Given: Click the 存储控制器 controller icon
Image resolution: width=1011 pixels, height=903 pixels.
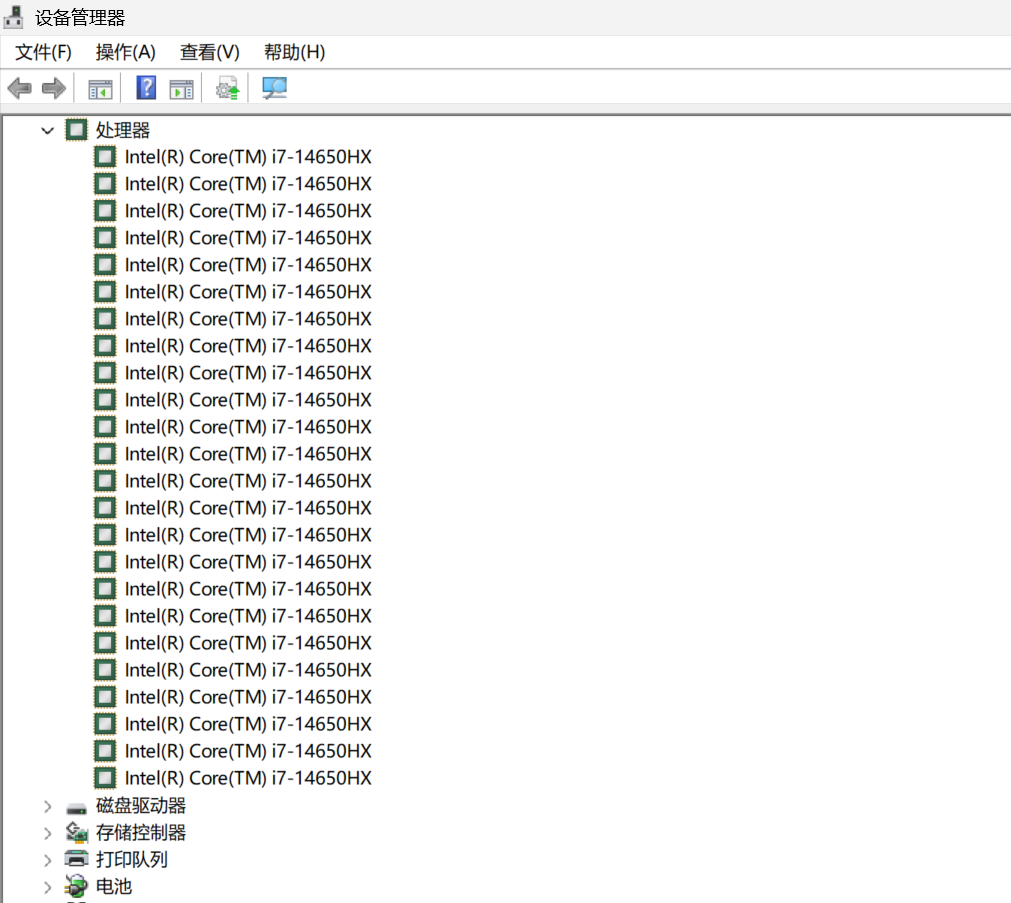Looking at the screenshot, I should pyautogui.click(x=77, y=833).
